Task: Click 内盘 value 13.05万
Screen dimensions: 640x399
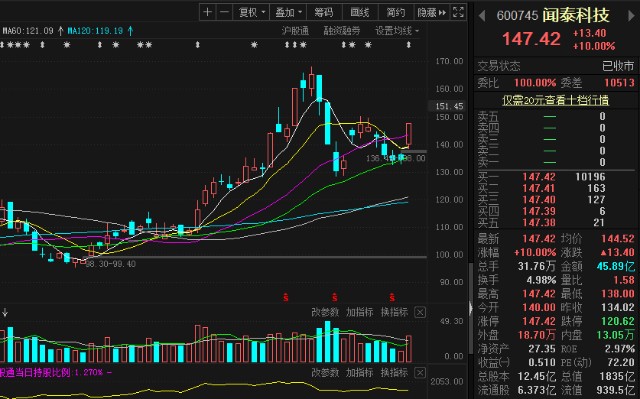Action: pos(616,335)
